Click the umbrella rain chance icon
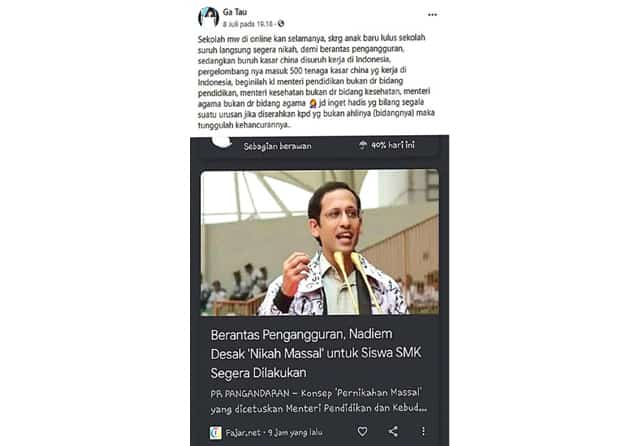Screen dimensions: 640x446 pos(362,145)
